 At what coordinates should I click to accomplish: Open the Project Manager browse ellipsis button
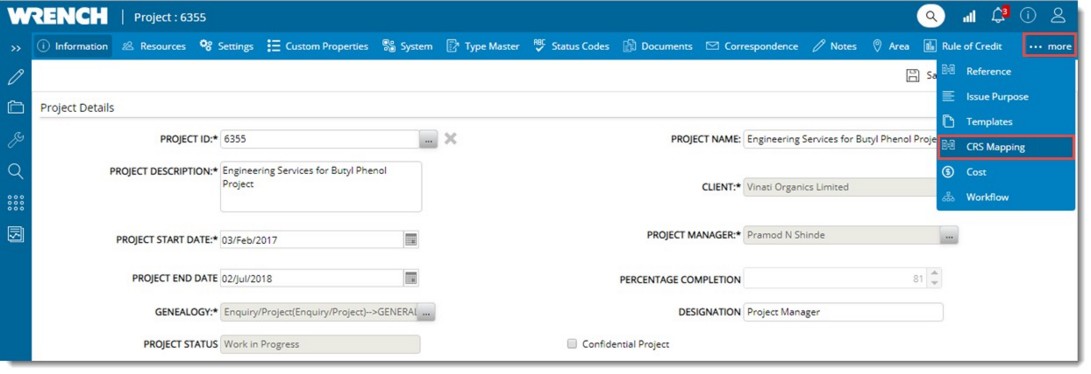pyautogui.click(x=948, y=236)
